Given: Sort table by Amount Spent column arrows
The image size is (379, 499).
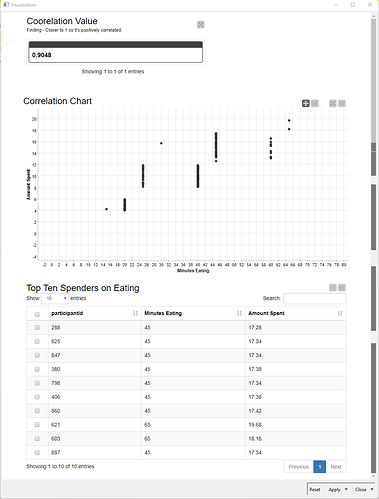Looking at the screenshot, I should 340,313.
